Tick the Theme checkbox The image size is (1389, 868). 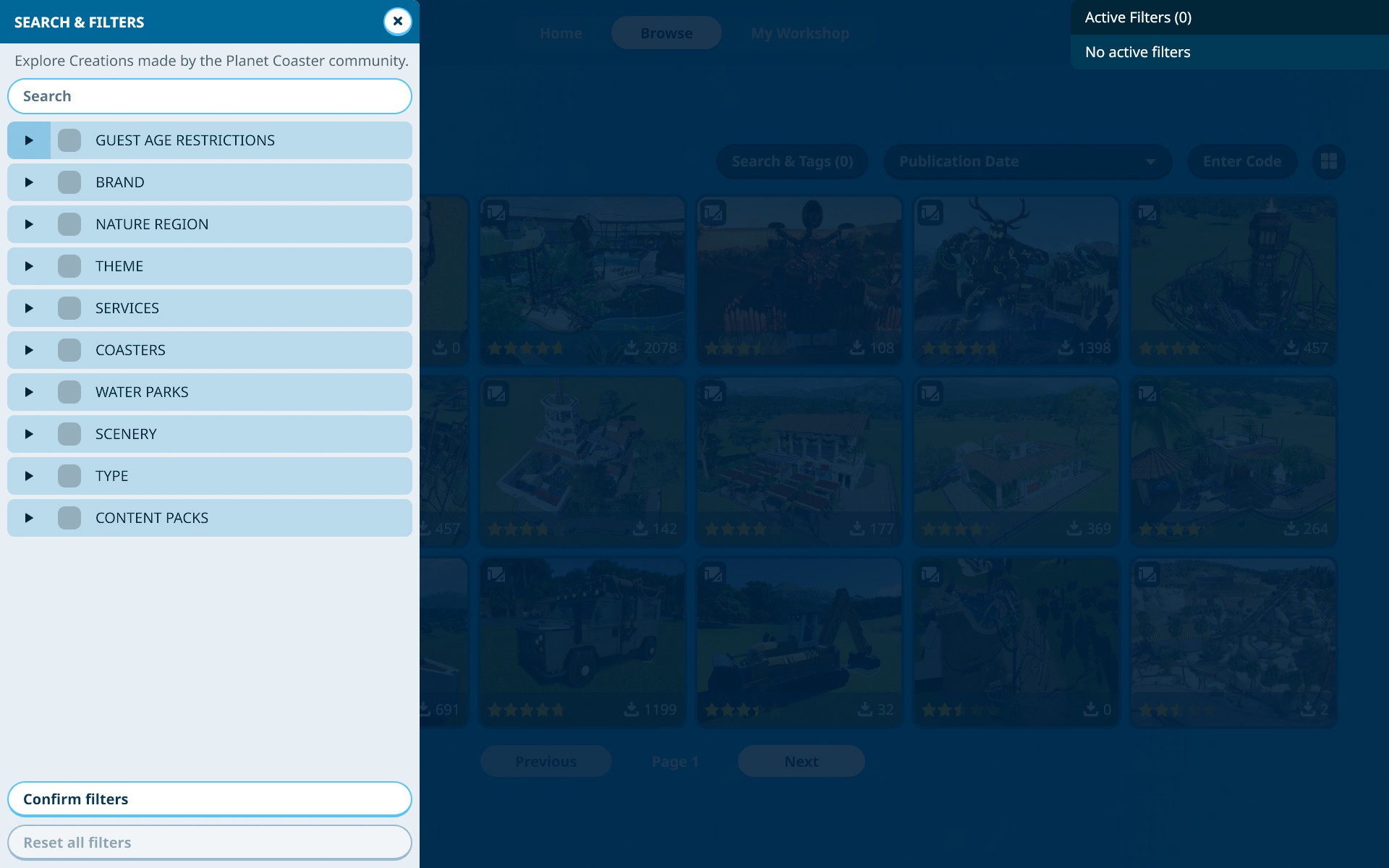[x=69, y=266]
